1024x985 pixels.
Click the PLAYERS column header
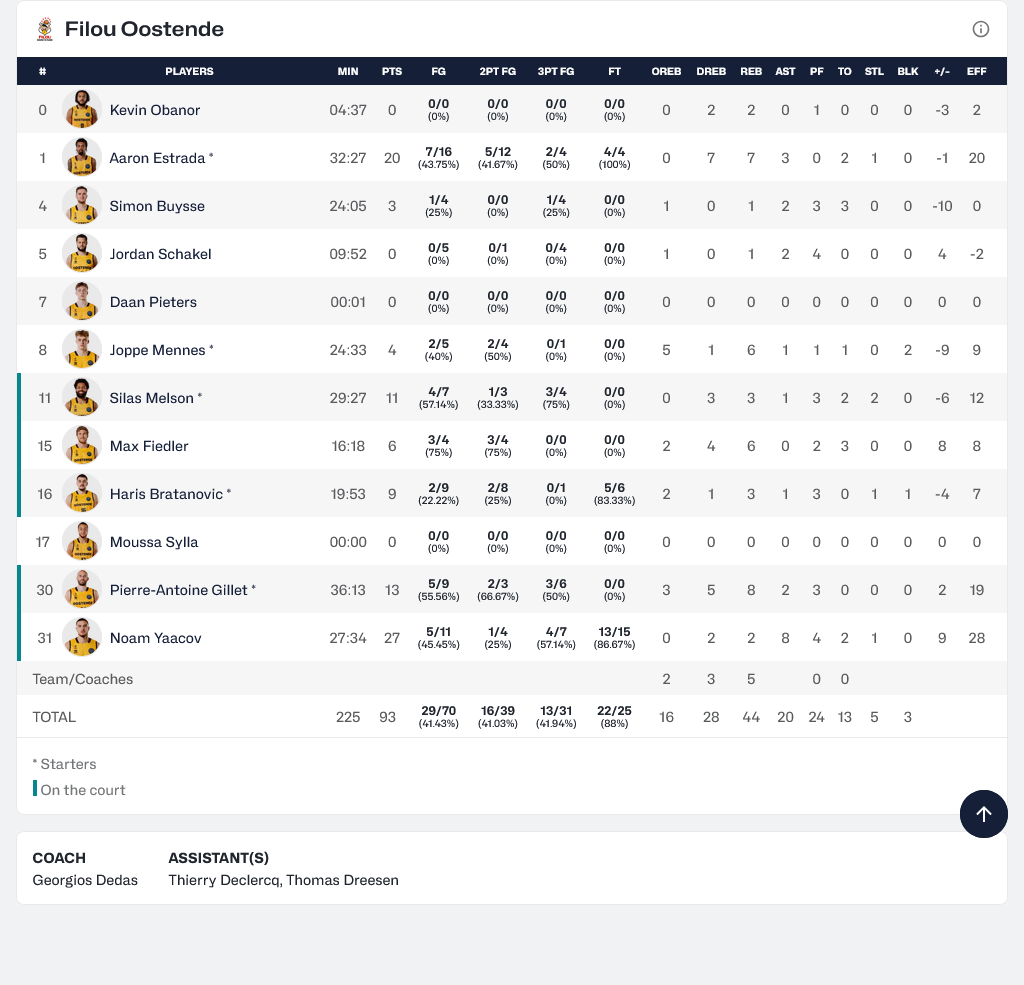tap(189, 71)
